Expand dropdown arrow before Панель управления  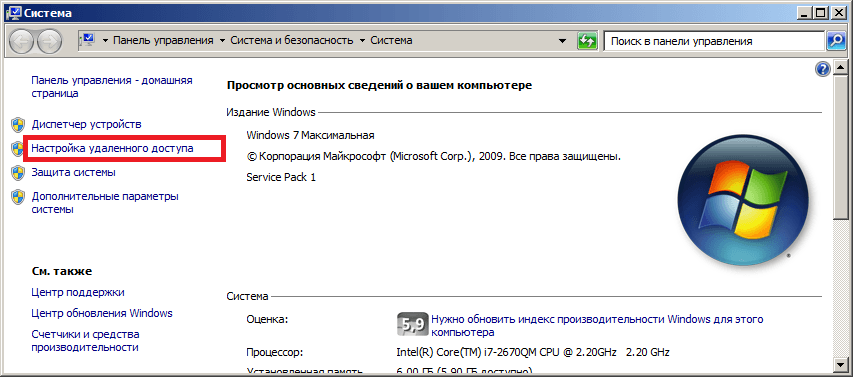click(105, 41)
